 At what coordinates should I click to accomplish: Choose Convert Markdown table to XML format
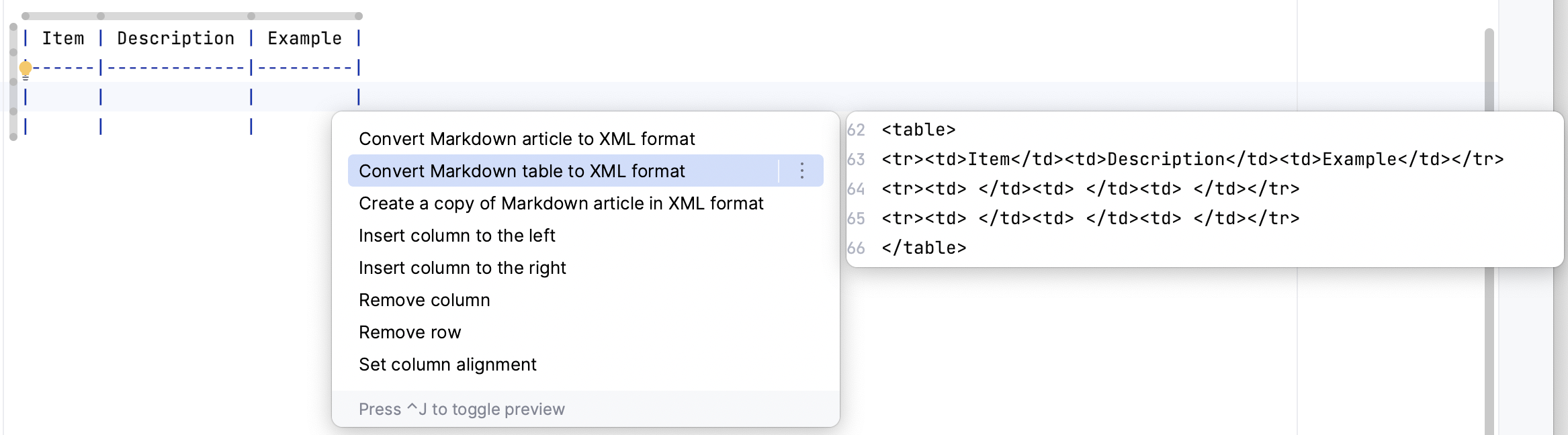523,171
